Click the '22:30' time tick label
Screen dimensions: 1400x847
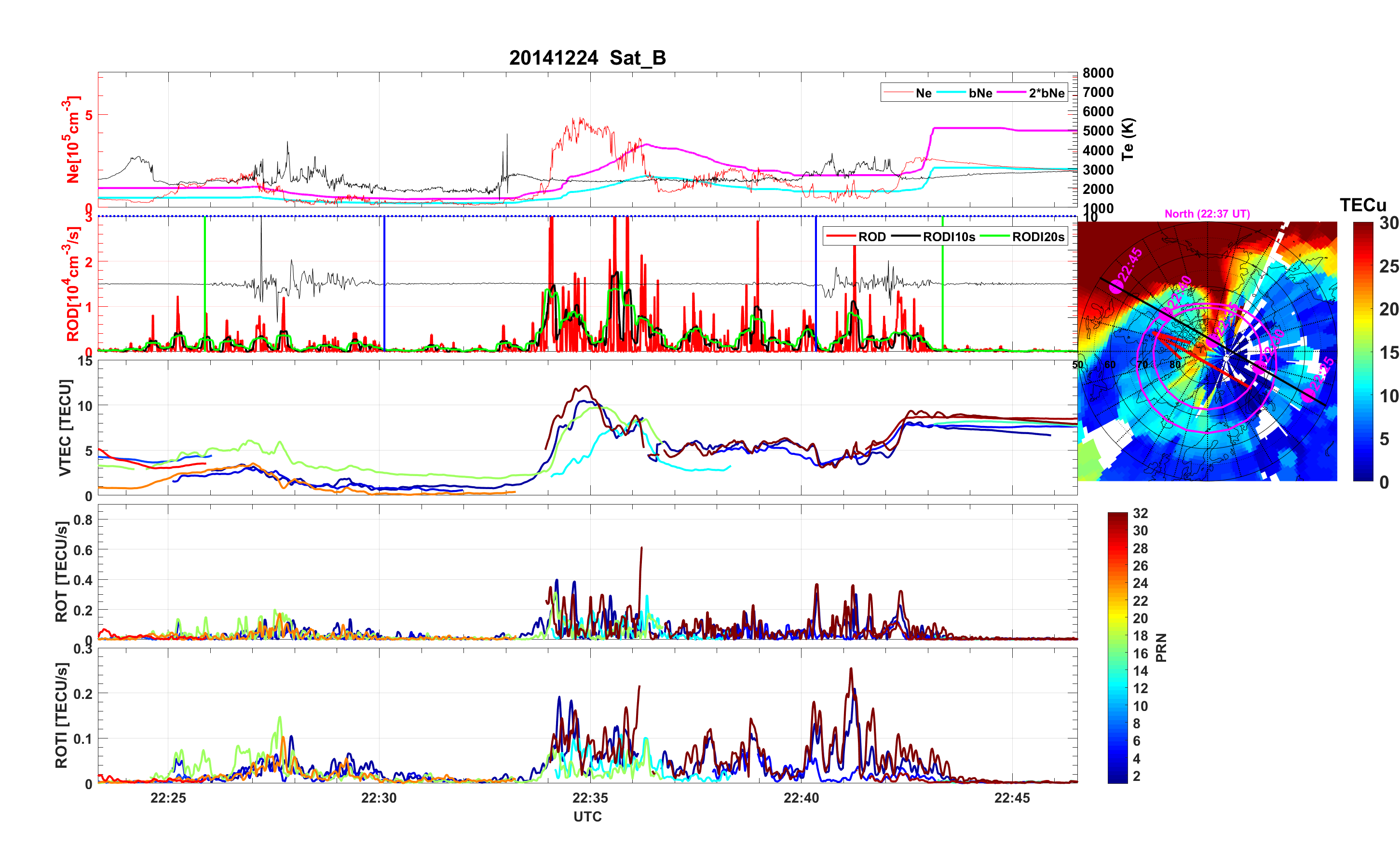pos(379,797)
